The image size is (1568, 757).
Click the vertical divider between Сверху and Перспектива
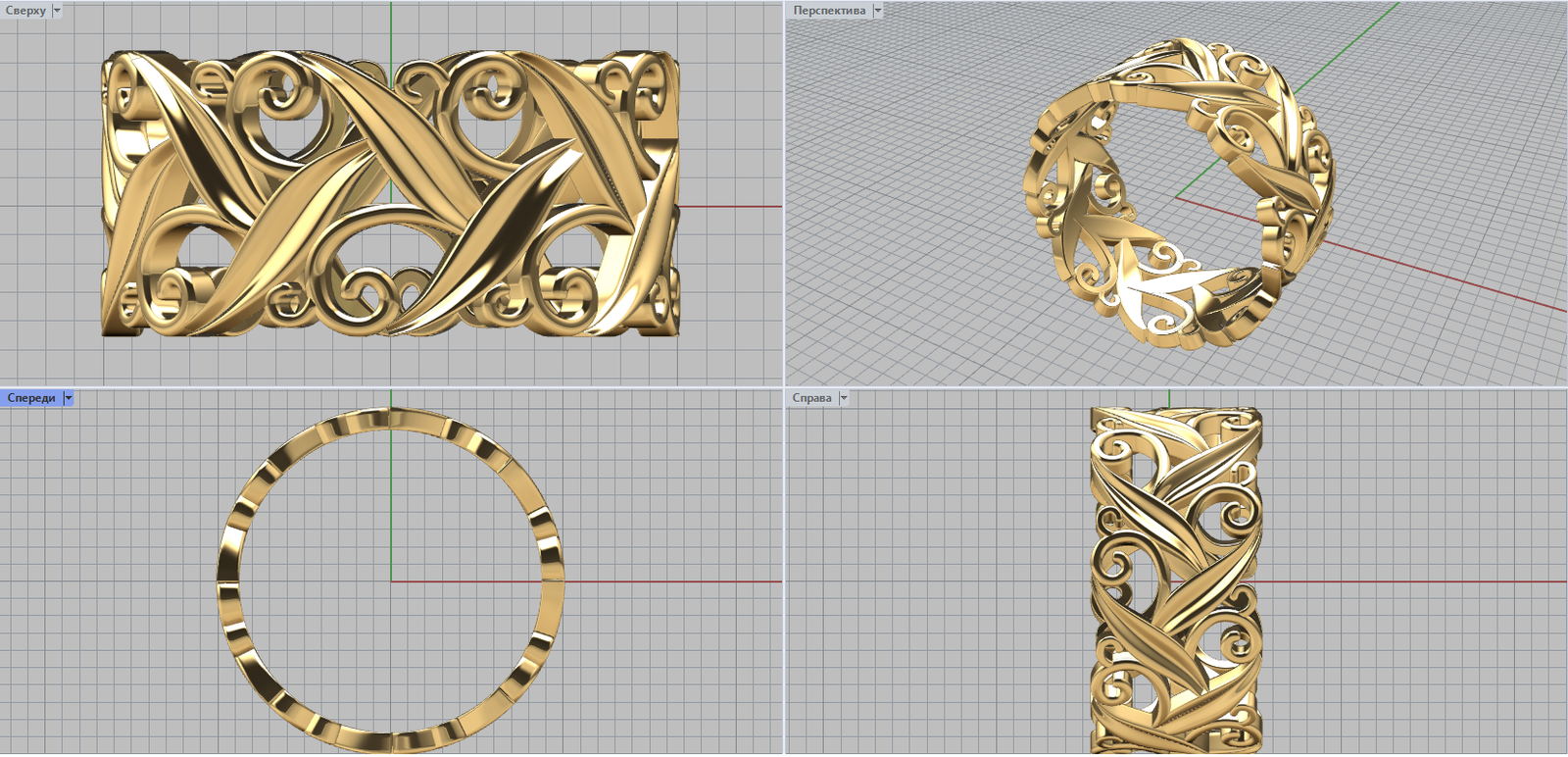point(784,196)
